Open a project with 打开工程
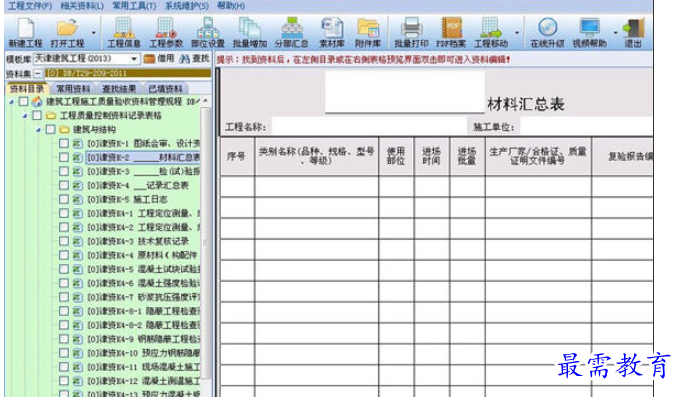 67,33
